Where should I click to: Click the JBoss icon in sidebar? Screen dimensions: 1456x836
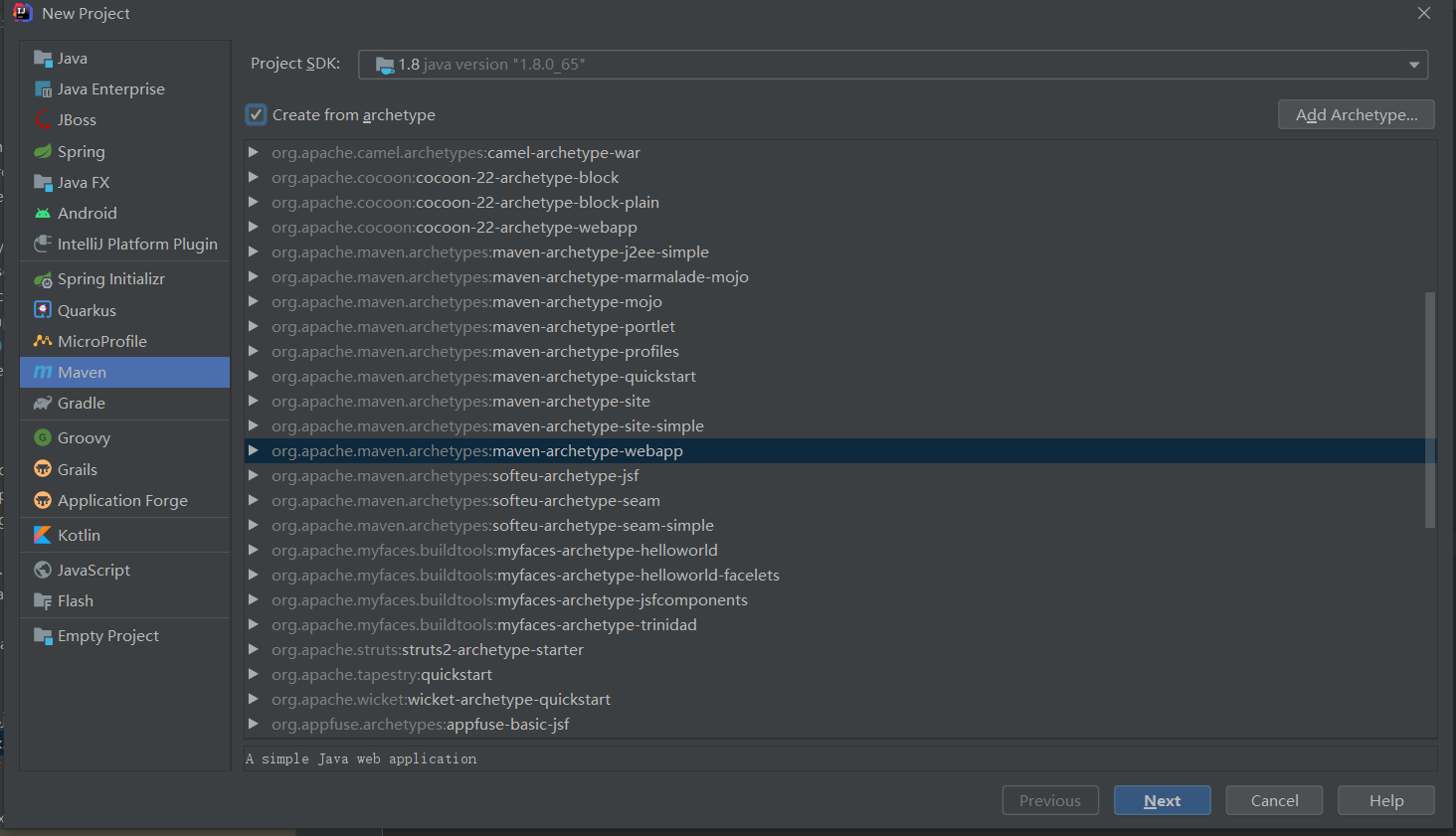pyautogui.click(x=43, y=120)
